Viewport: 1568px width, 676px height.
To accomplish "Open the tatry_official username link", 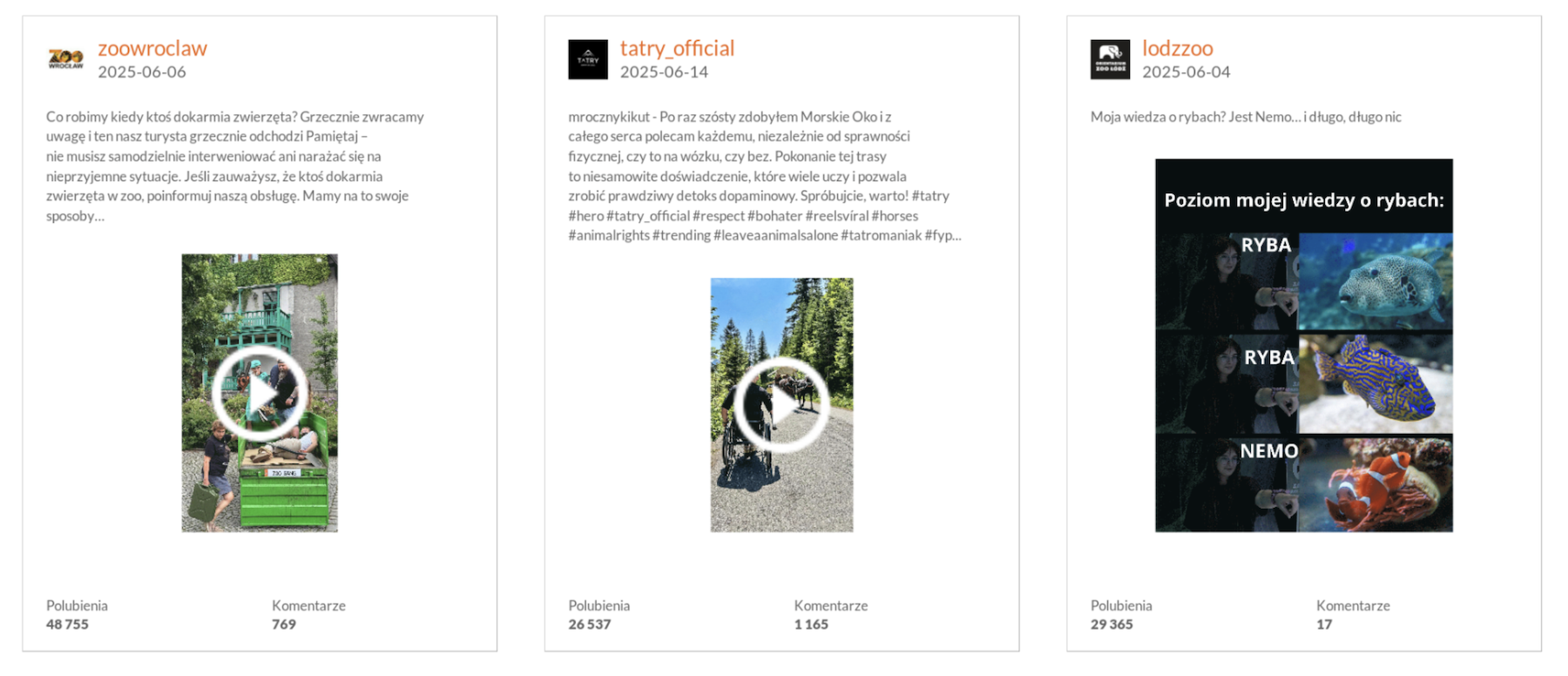I will [677, 49].
